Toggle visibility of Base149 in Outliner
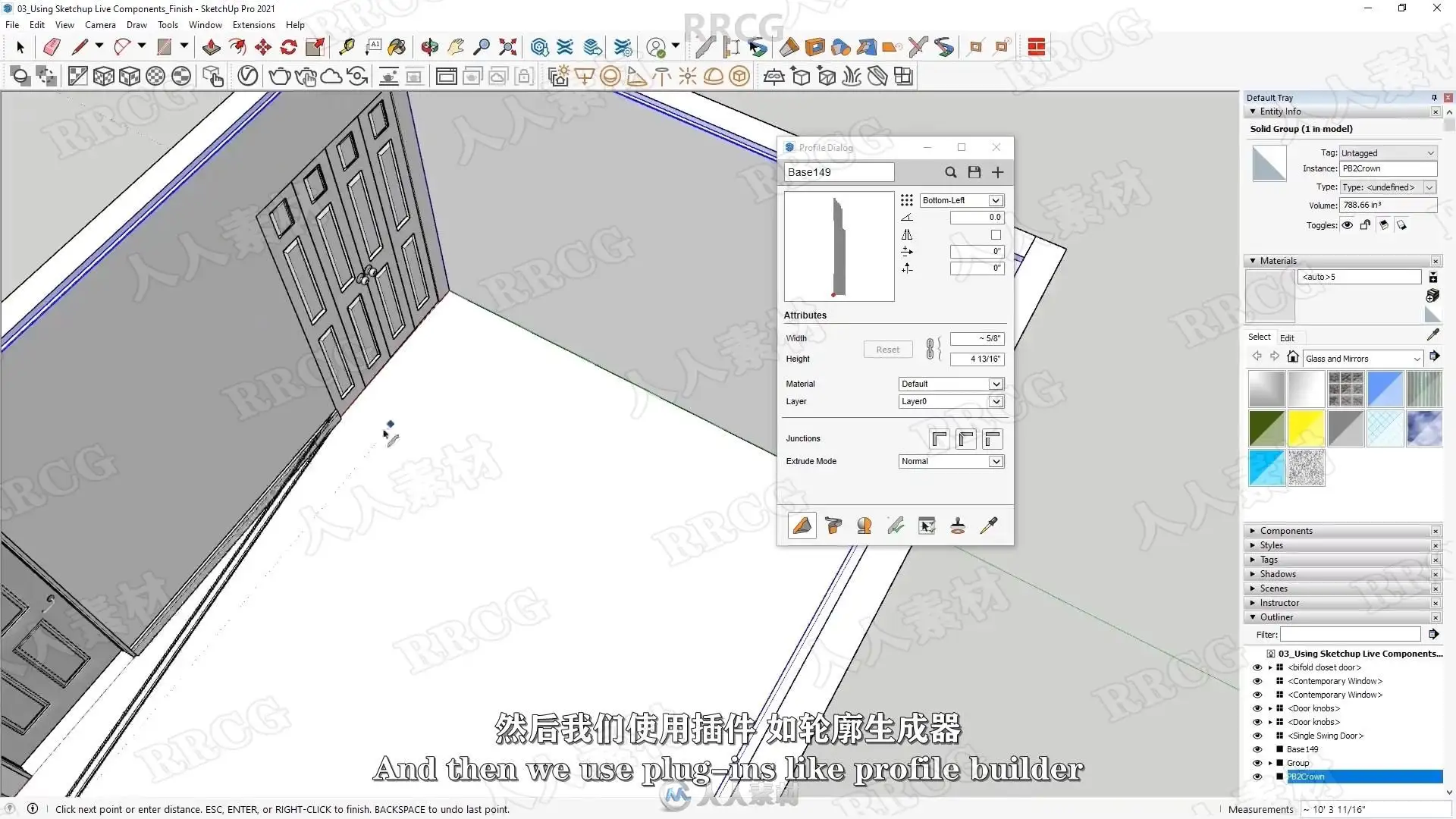Screen dimensions: 1456x819 pos(1257,750)
